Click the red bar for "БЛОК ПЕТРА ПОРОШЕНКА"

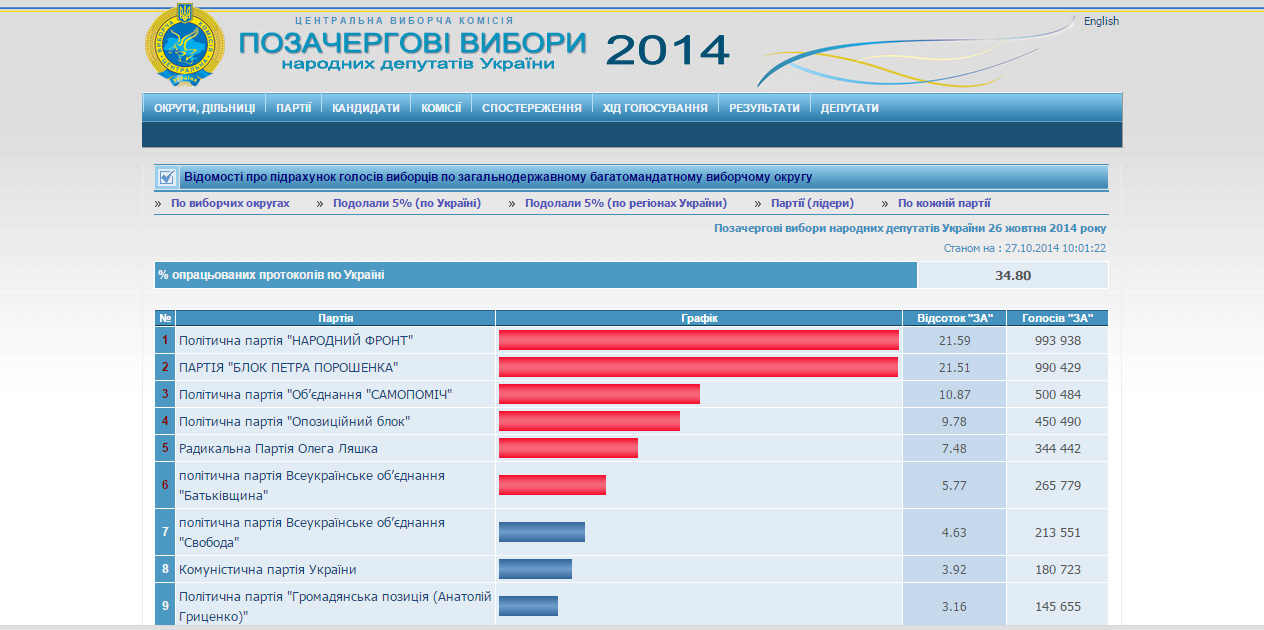pos(698,368)
